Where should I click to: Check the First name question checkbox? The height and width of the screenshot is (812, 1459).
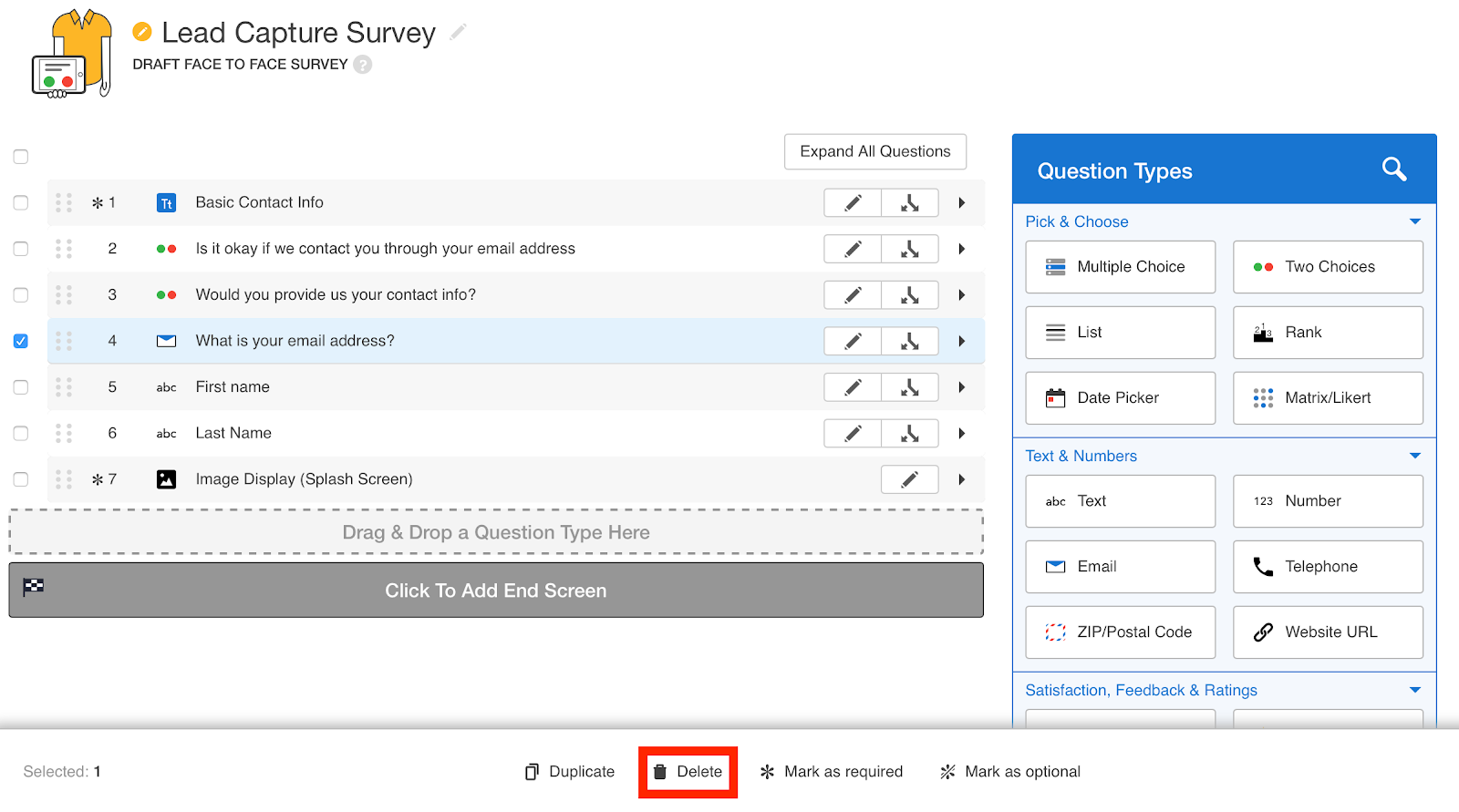[21, 387]
